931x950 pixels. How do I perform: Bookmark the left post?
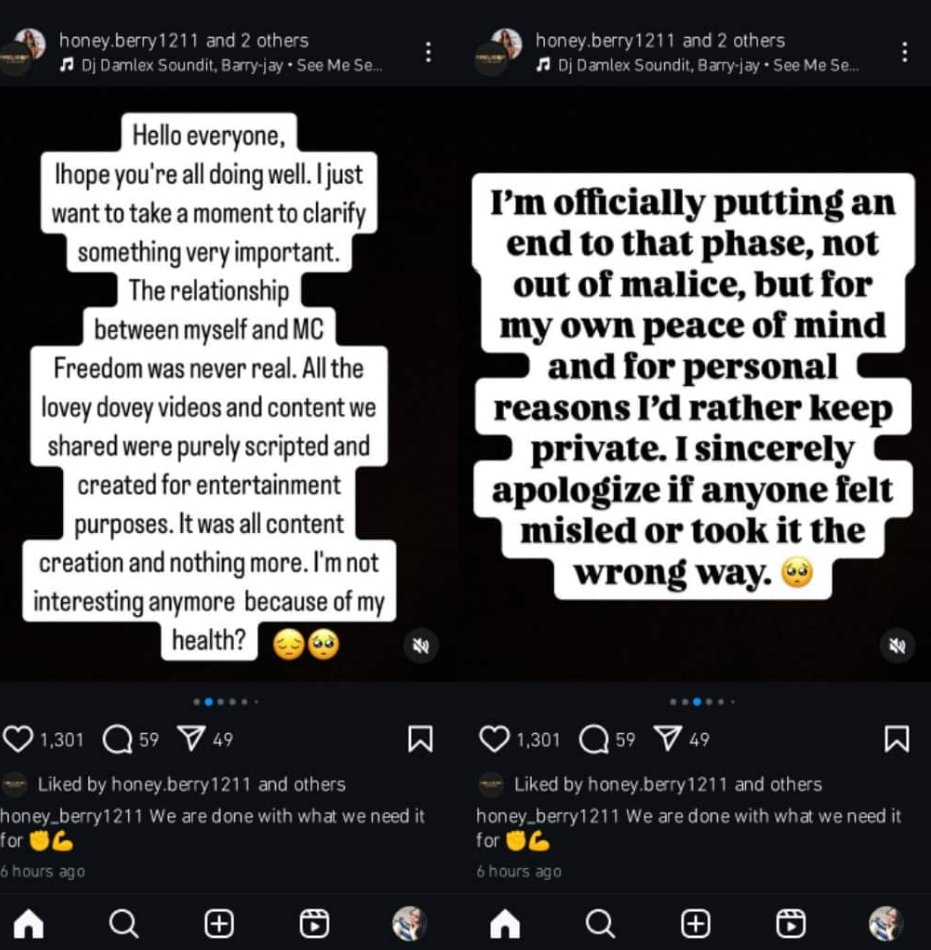(x=421, y=739)
